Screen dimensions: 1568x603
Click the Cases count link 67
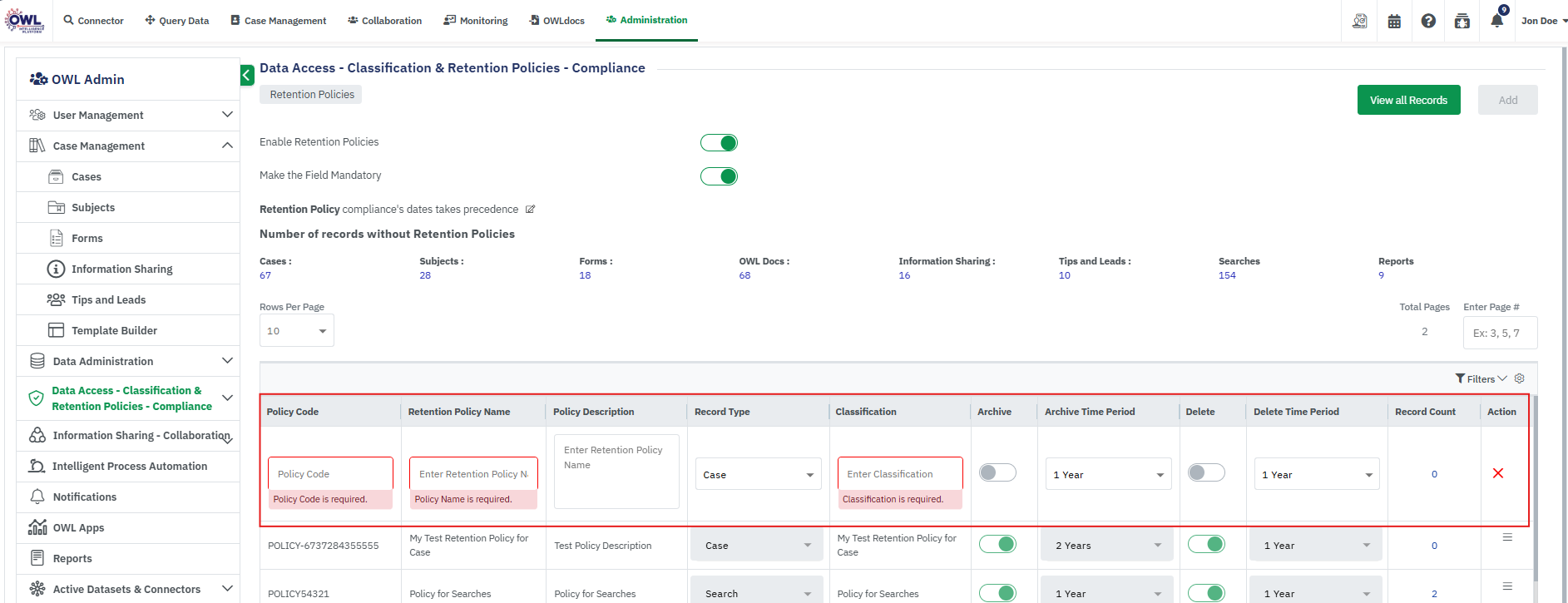(x=265, y=275)
